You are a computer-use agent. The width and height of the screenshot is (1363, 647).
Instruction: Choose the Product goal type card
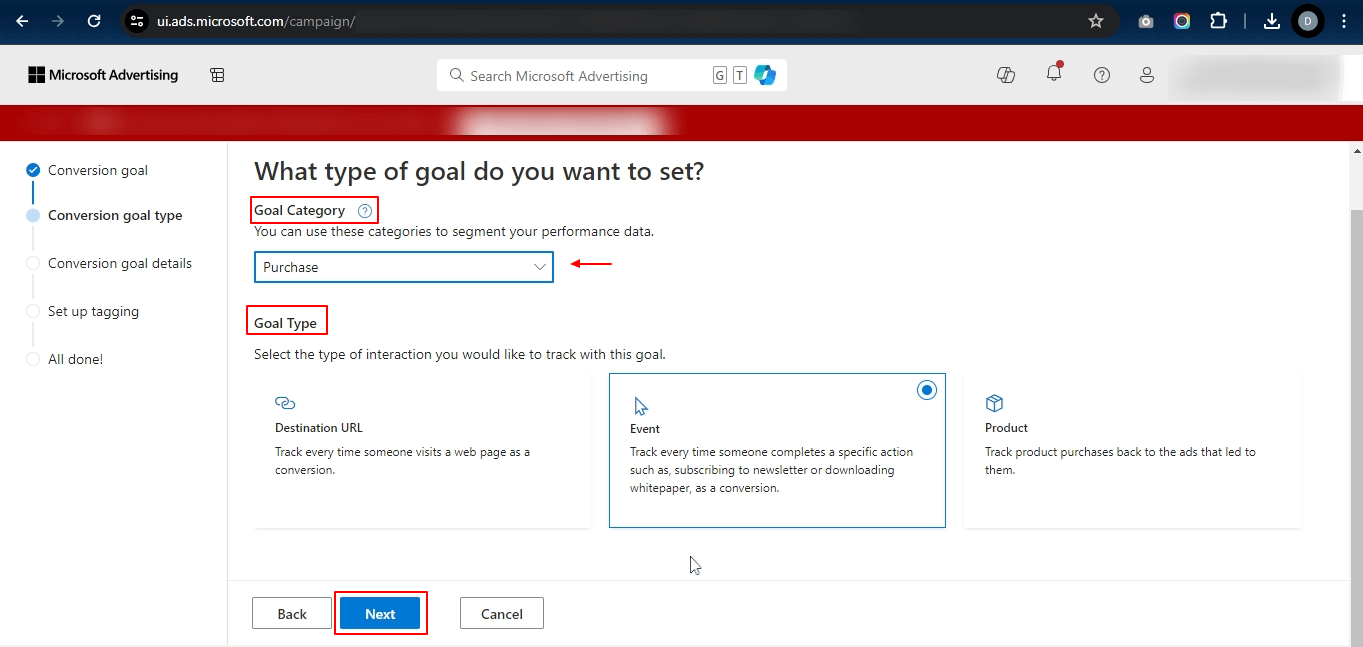[1132, 451]
